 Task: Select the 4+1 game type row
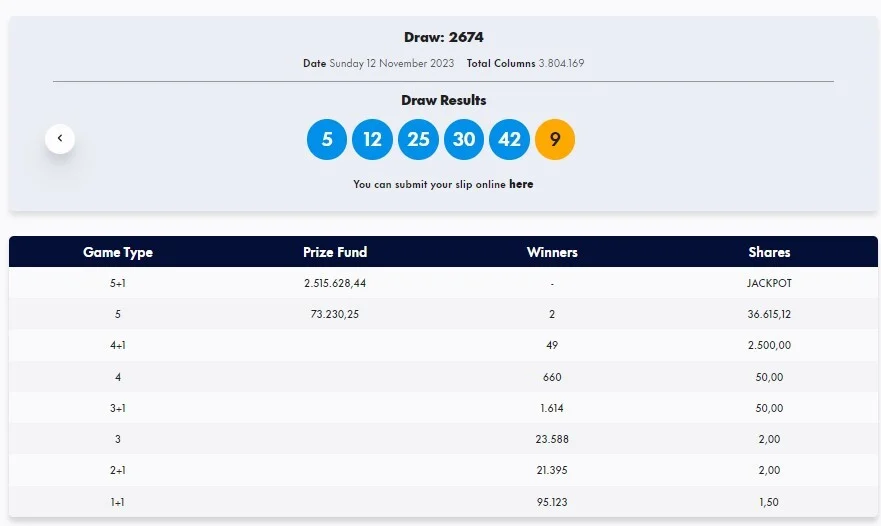pyautogui.click(x=443, y=345)
